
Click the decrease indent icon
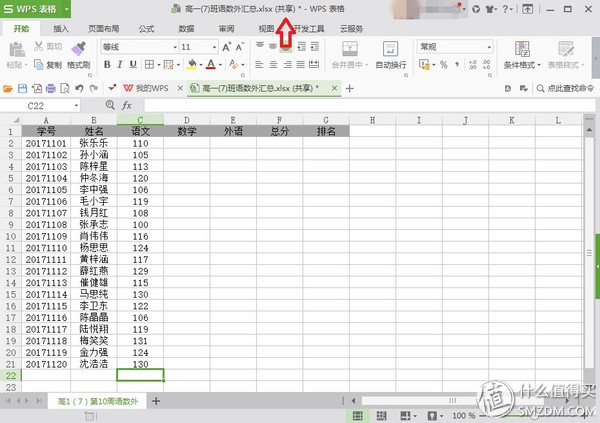tap(302, 47)
